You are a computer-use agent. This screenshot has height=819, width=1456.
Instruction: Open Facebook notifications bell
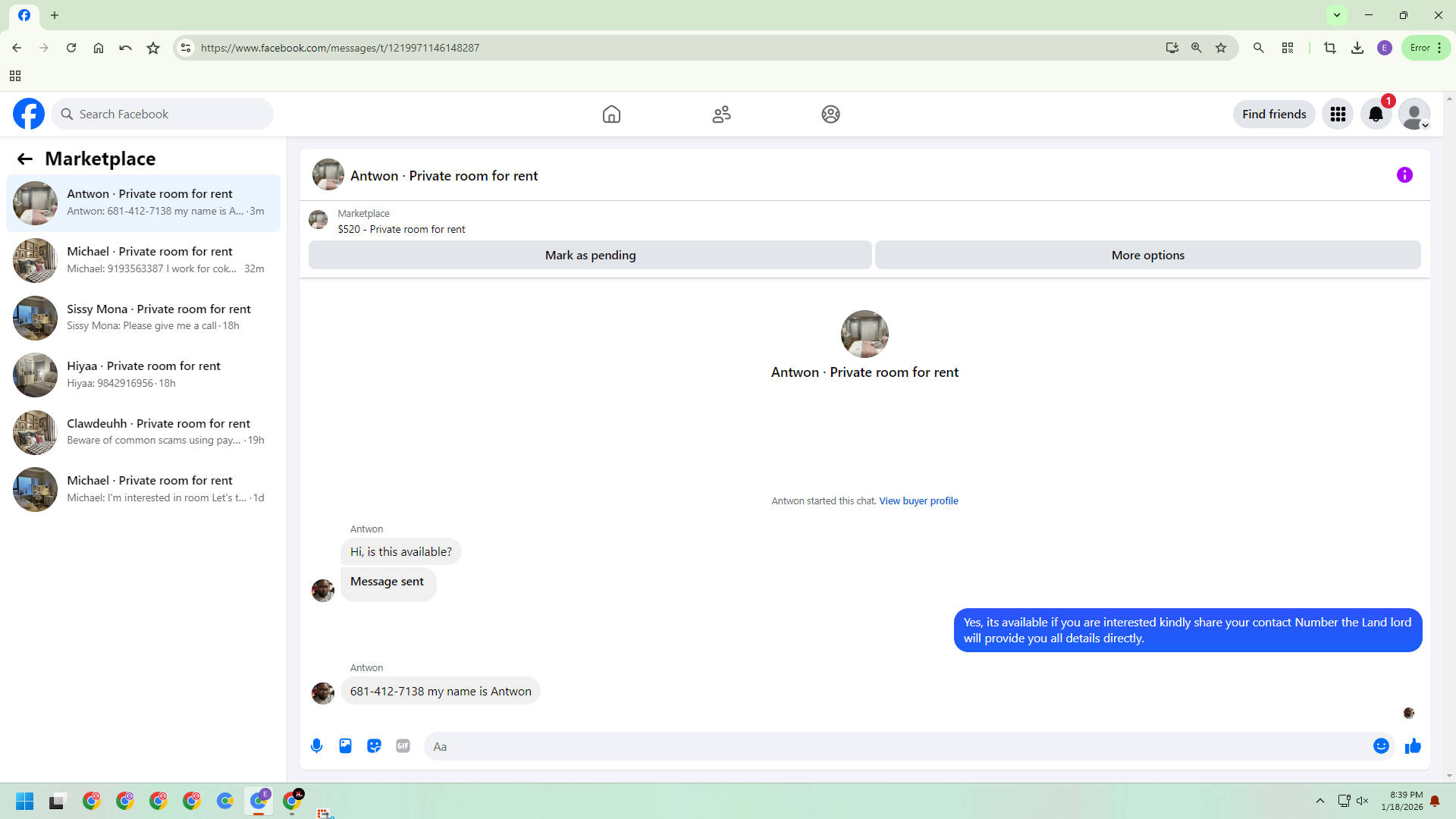pos(1376,115)
